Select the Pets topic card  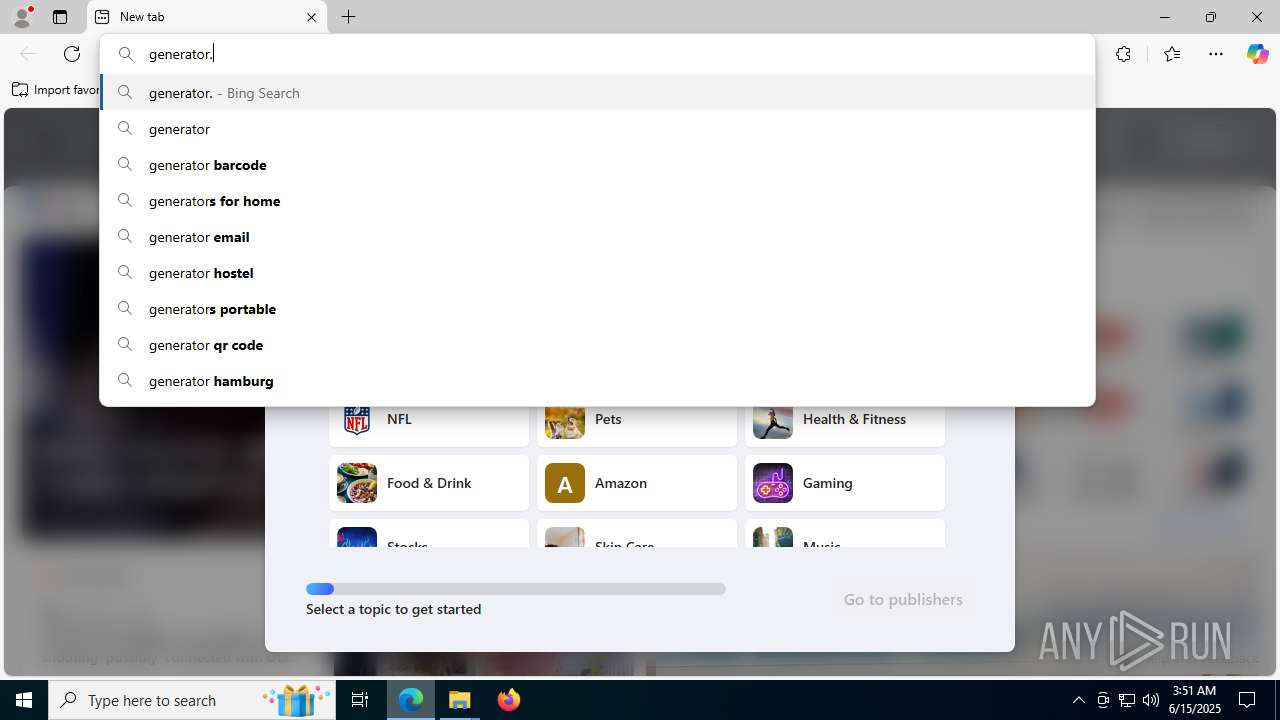(637, 425)
